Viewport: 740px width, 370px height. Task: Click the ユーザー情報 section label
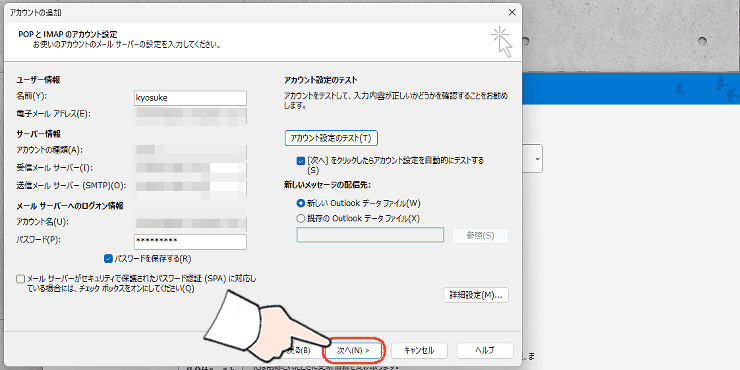point(38,80)
